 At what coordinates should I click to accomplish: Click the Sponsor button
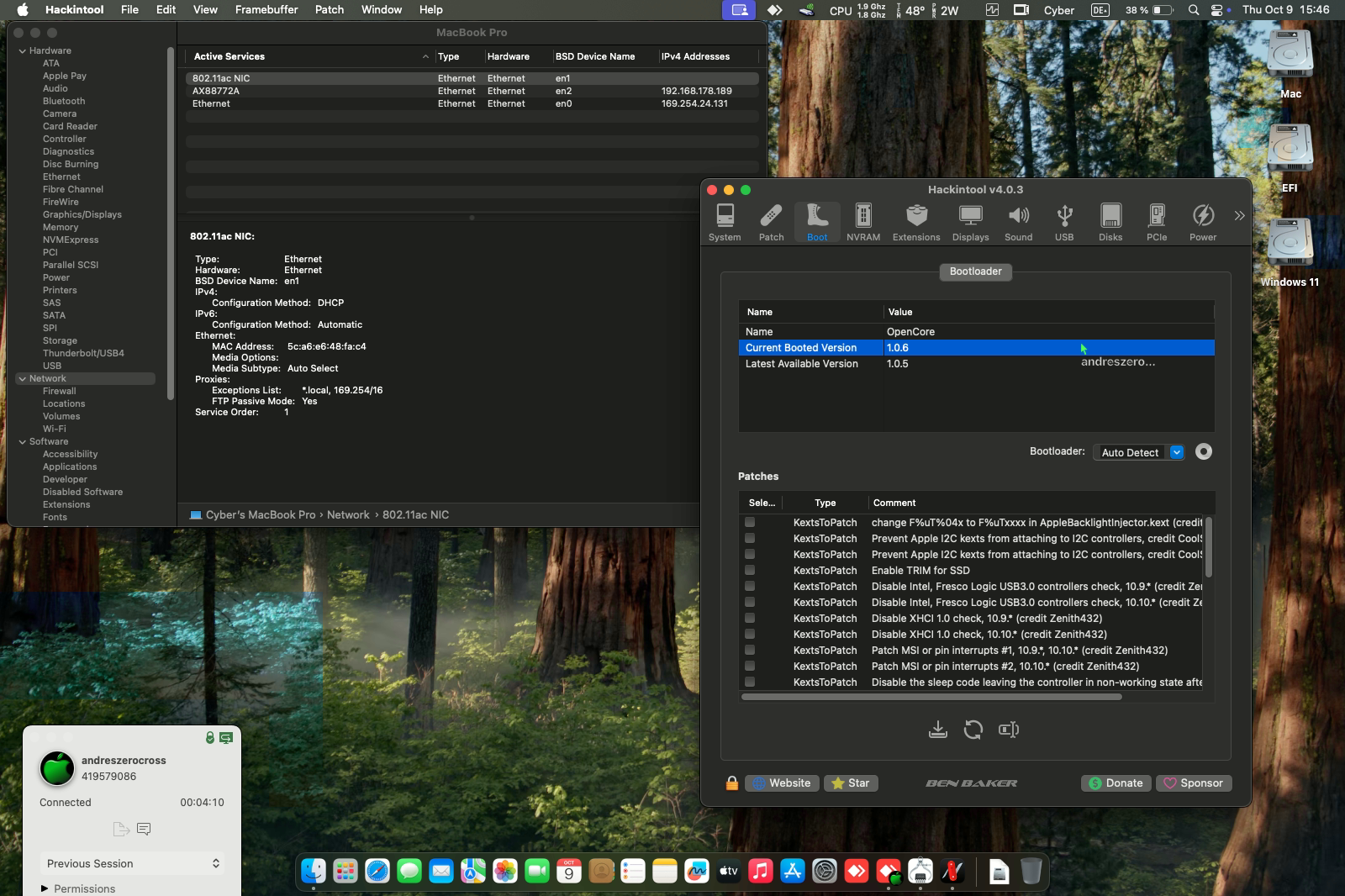click(x=1194, y=783)
